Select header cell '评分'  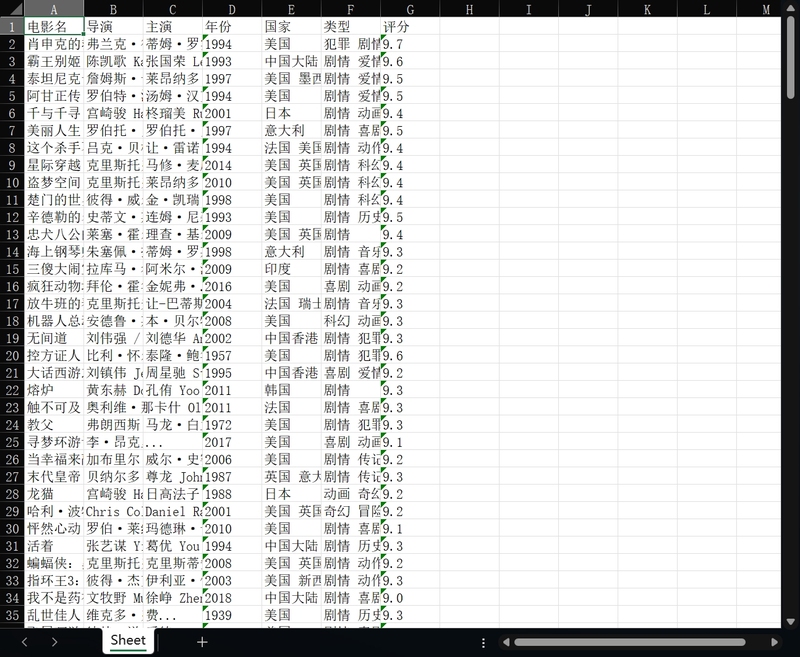point(410,27)
